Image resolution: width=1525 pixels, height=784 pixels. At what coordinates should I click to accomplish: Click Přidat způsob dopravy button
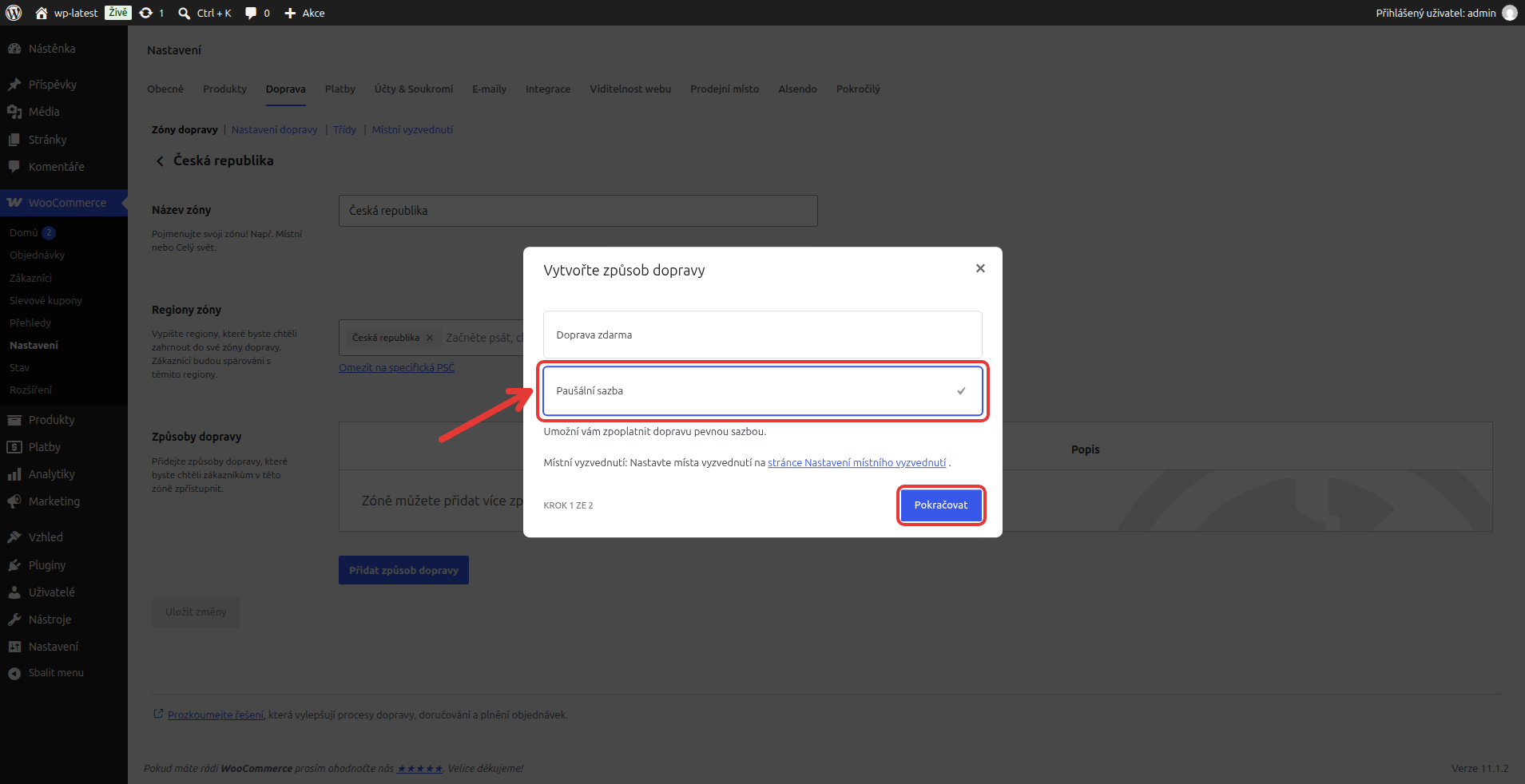[x=403, y=570]
